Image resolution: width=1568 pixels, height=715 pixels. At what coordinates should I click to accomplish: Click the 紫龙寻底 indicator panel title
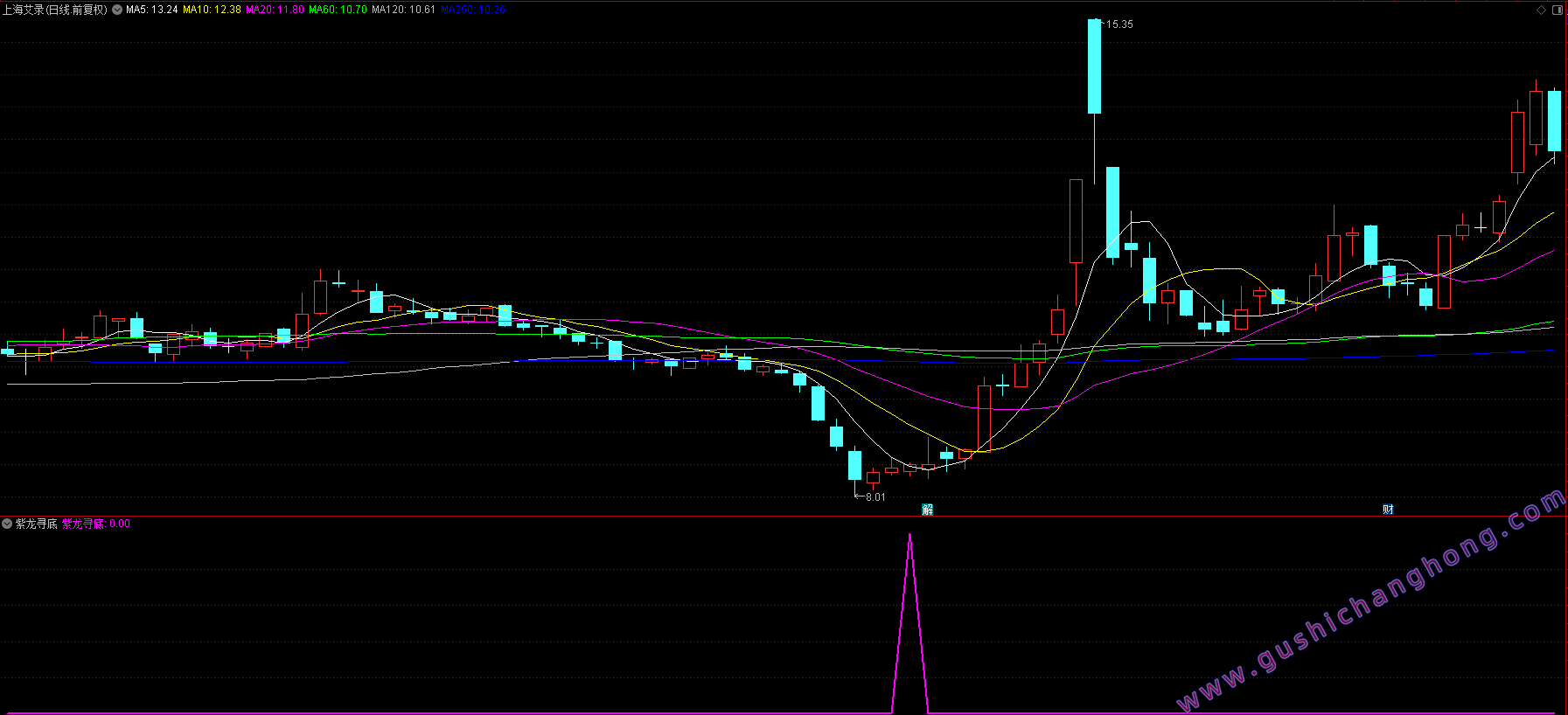[36, 524]
